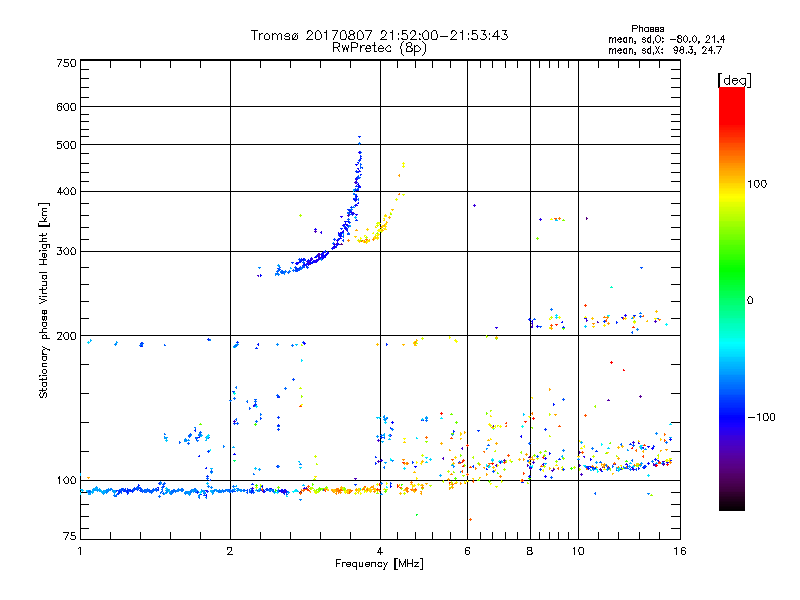Click the colorbar tick label '-100'
This screenshot has height=600, width=800.
coord(761,417)
